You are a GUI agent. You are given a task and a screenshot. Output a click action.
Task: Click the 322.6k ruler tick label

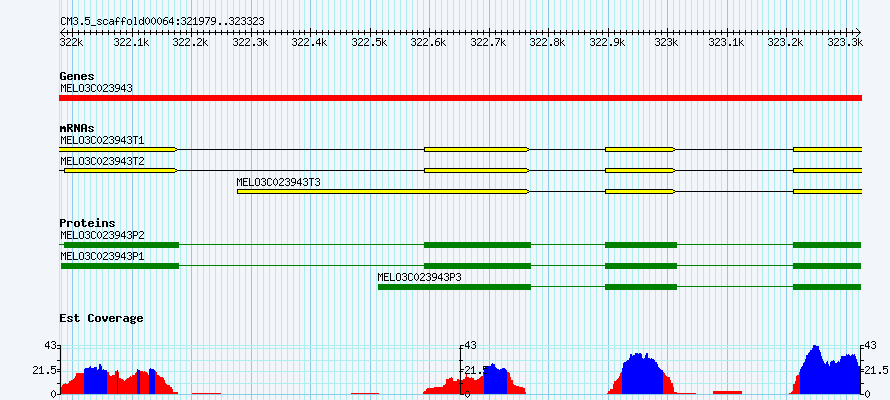click(x=428, y=42)
